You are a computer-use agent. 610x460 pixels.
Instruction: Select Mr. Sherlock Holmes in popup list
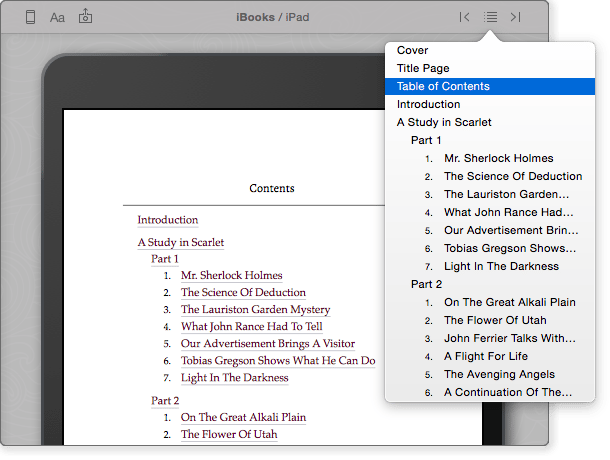[490, 158]
